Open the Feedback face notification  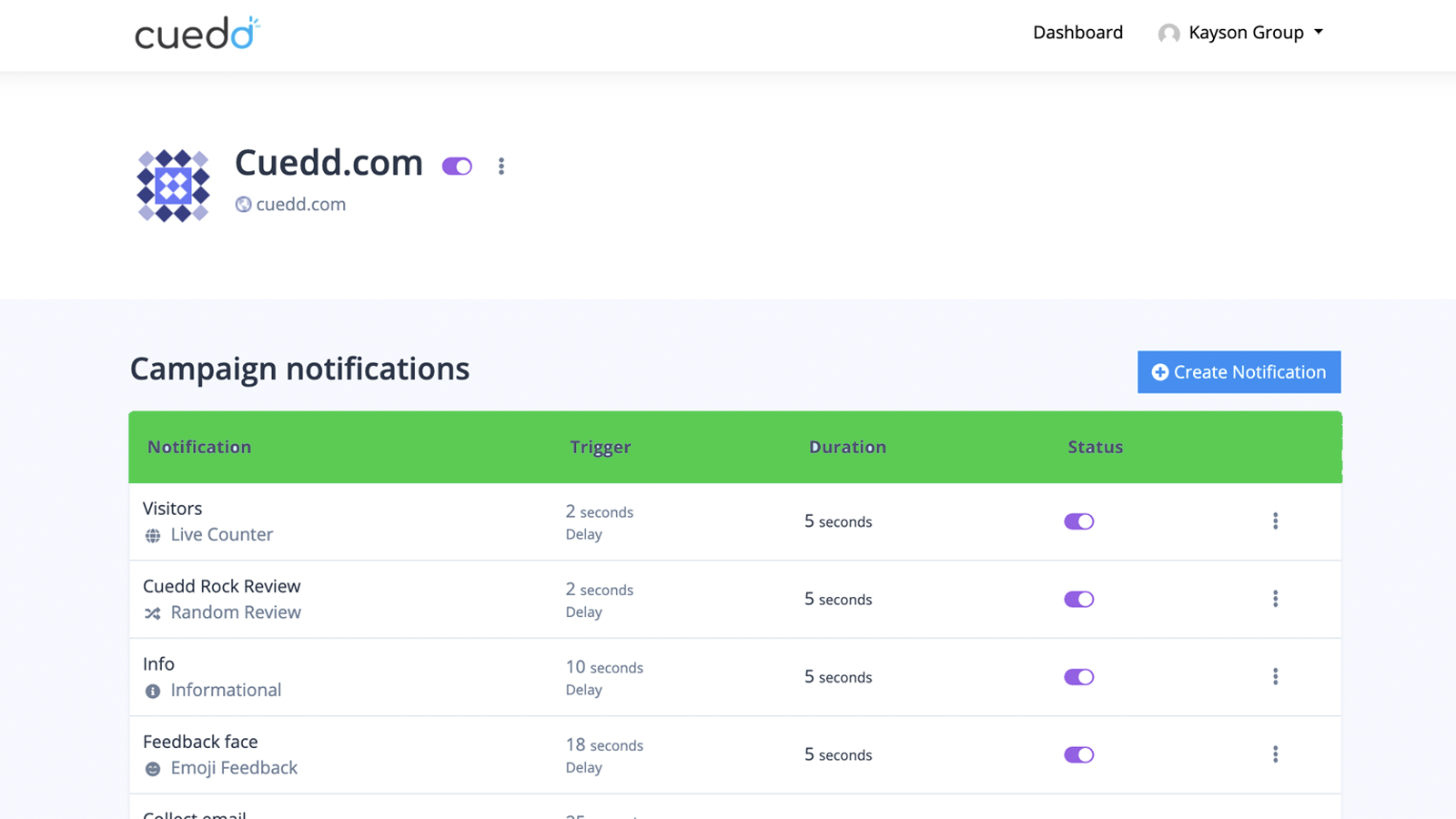[200, 742]
